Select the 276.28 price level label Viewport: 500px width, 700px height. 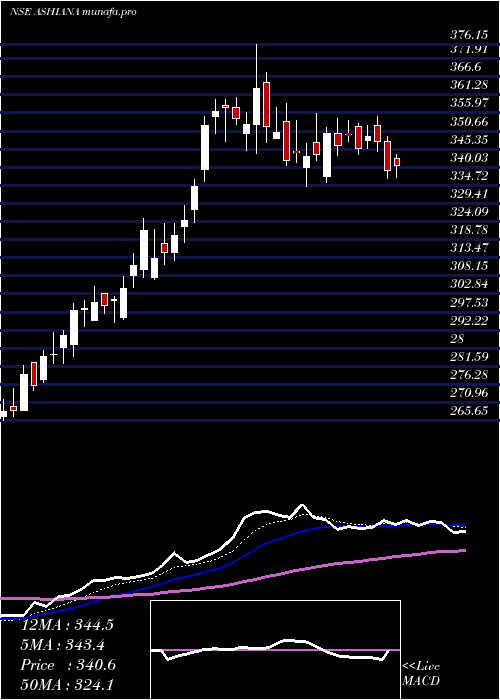pos(468,375)
